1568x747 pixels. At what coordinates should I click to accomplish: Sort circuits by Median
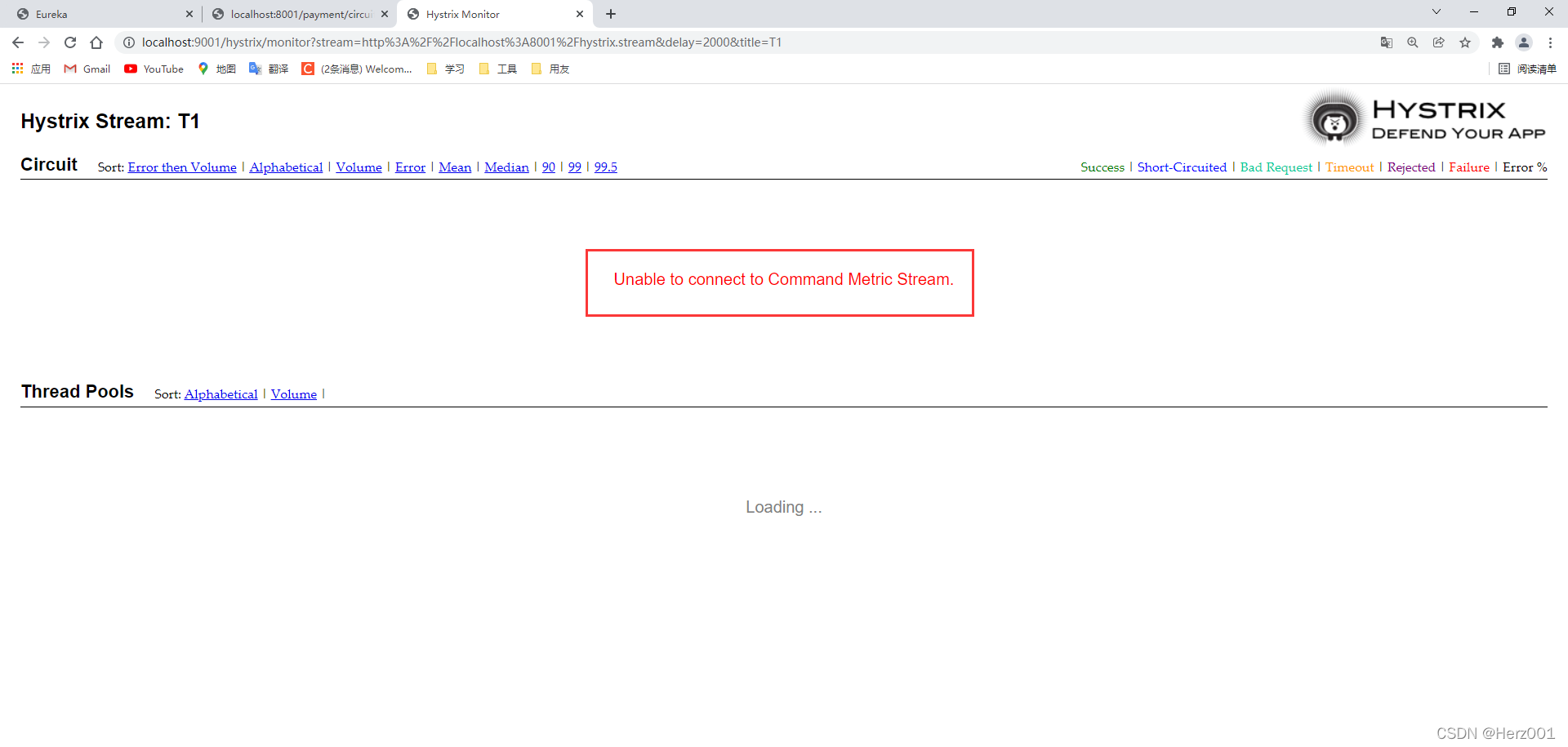point(506,167)
